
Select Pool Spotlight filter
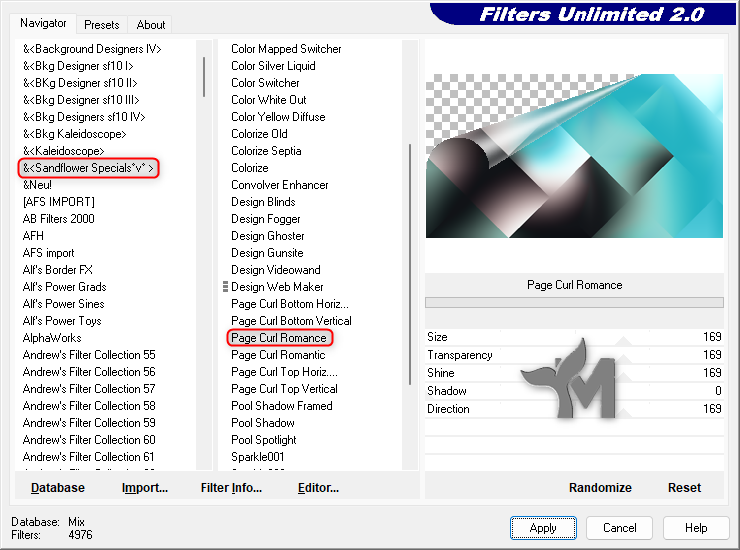pyautogui.click(x=264, y=440)
